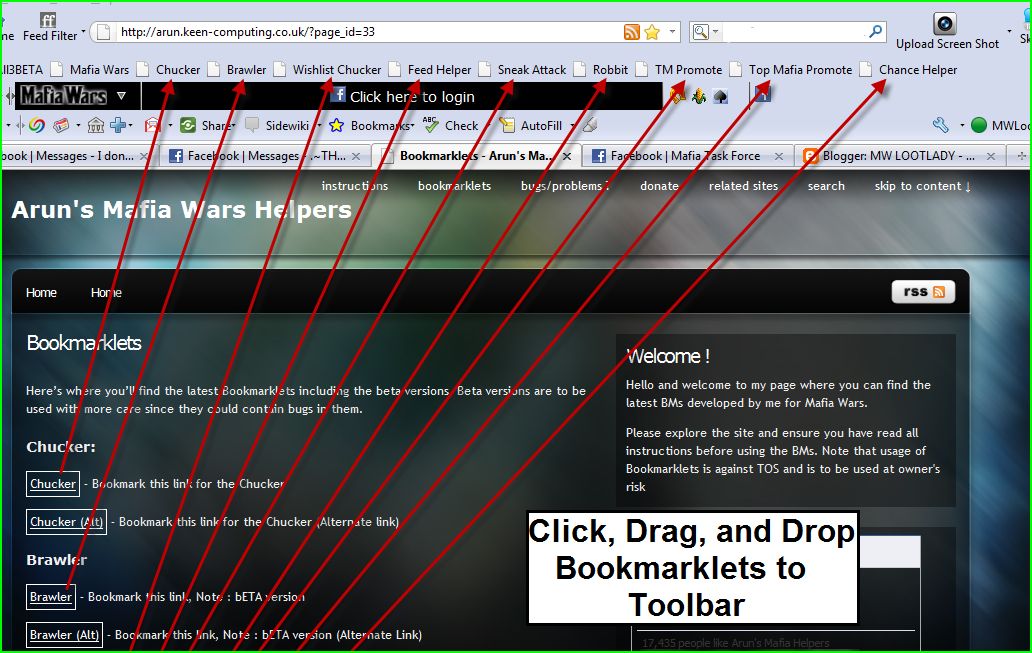Click the spade icon in Mafia Wars toolbar

[720, 97]
